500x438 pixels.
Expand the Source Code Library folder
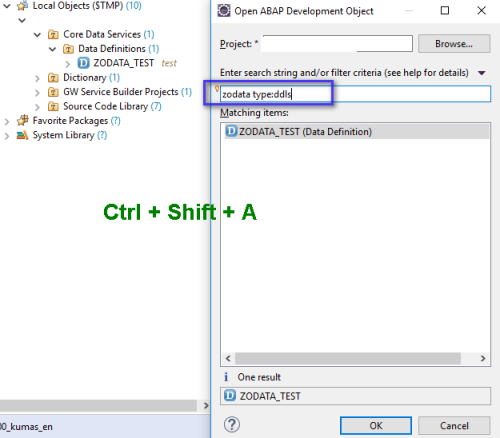(x=37, y=107)
